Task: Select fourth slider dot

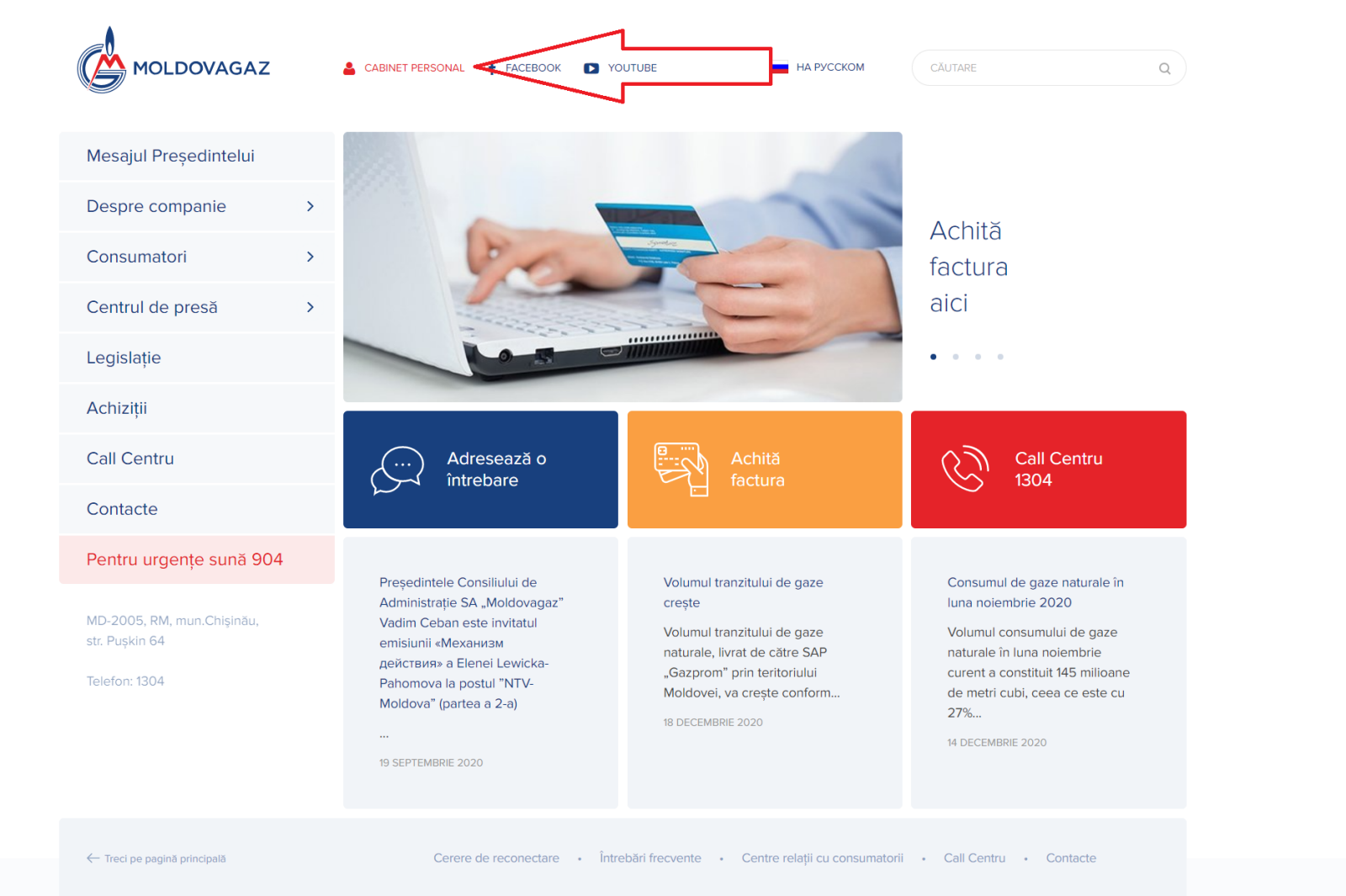Action: (x=1000, y=357)
